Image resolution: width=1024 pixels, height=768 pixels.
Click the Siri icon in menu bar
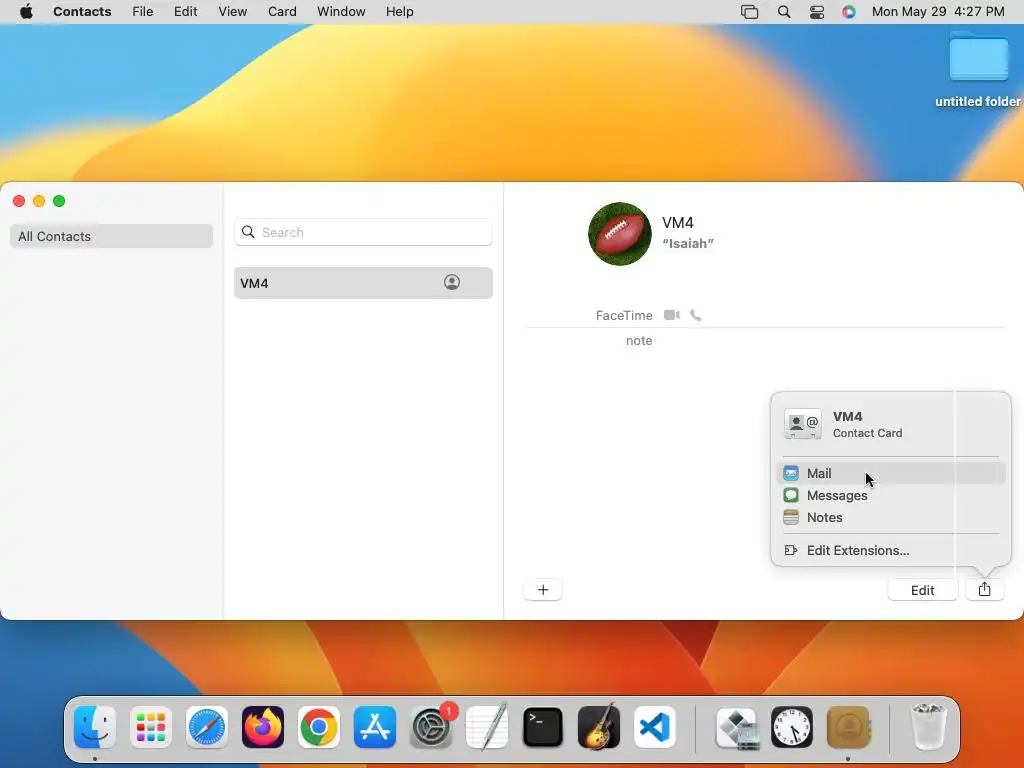coord(848,12)
